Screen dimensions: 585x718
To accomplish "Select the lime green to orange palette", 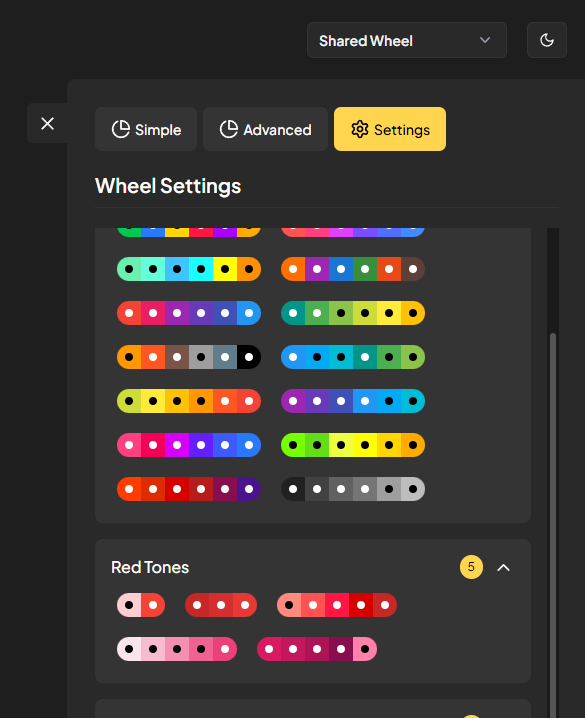I will 353,445.
